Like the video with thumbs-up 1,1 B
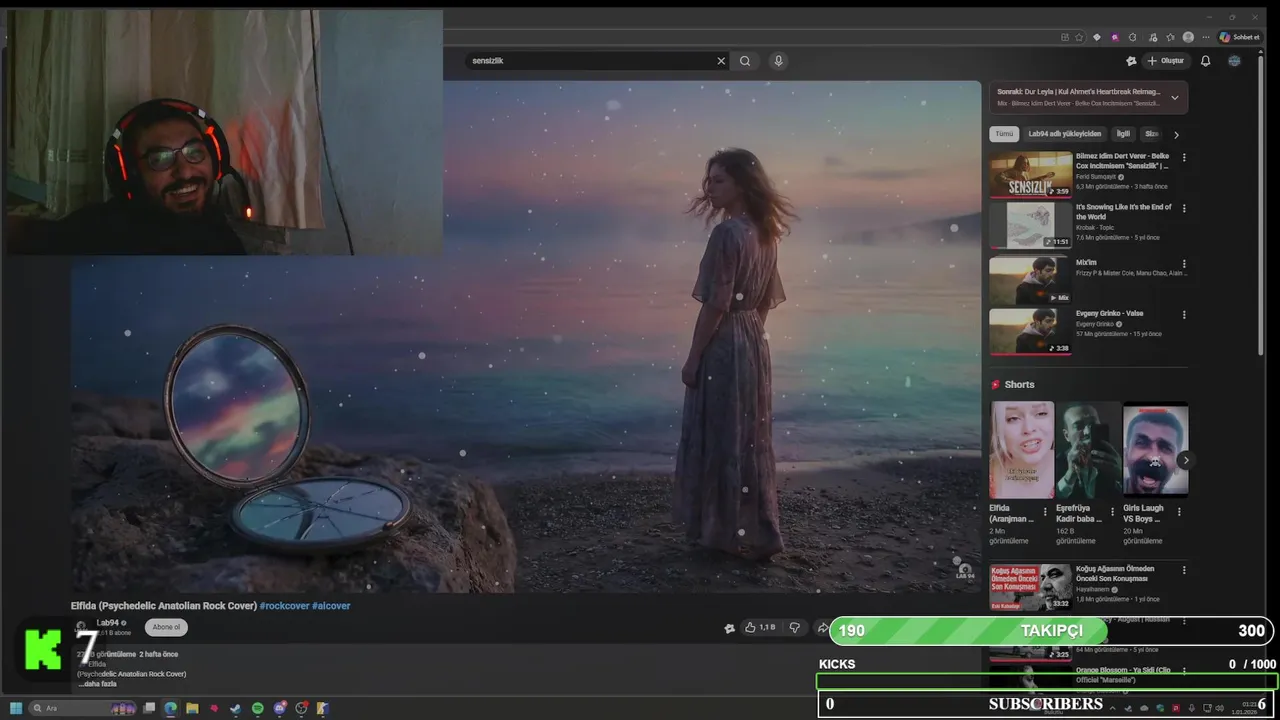 click(x=760, y=627)
